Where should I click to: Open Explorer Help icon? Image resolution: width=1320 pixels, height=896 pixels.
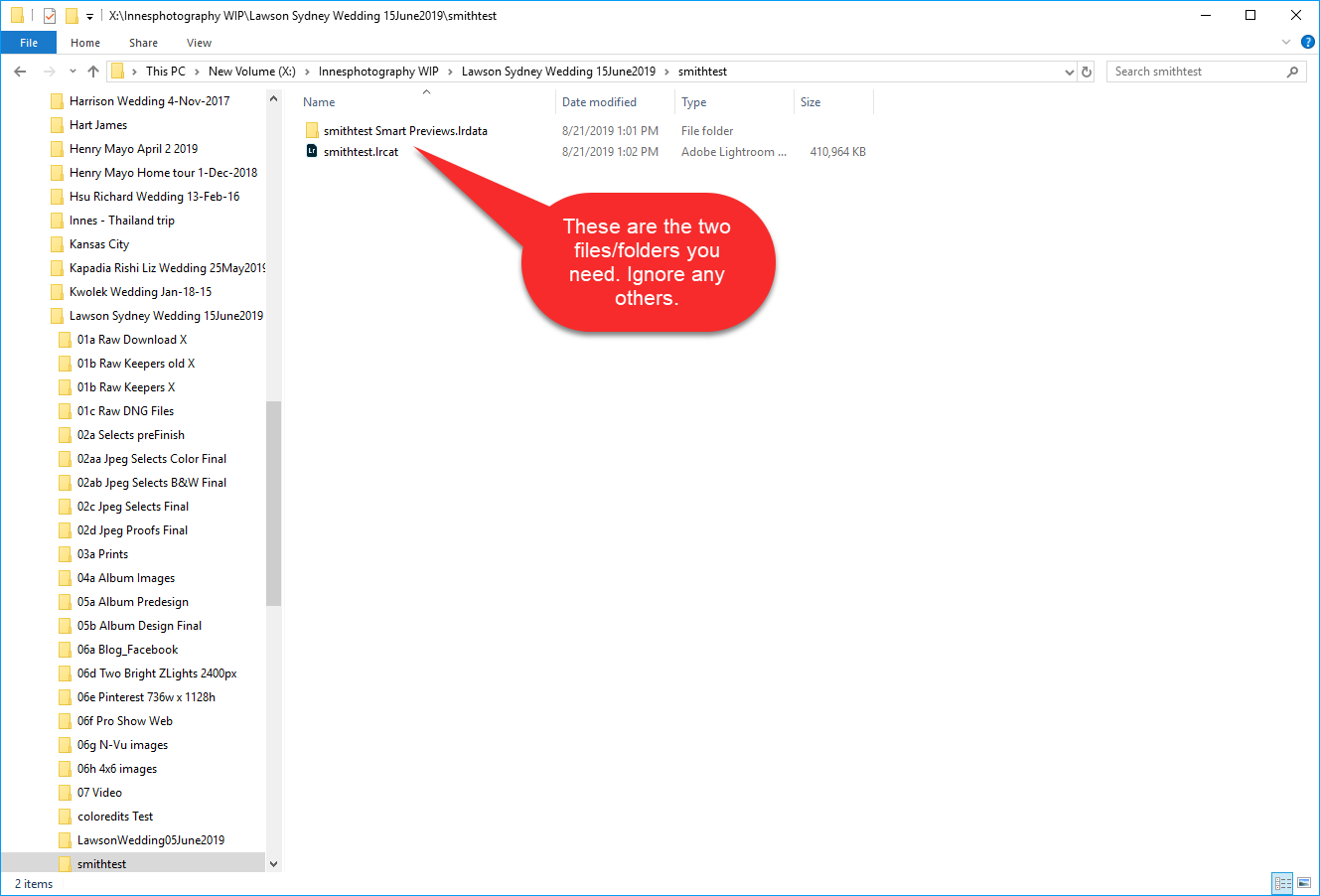pyautogui.click(x=1307, y=43)
